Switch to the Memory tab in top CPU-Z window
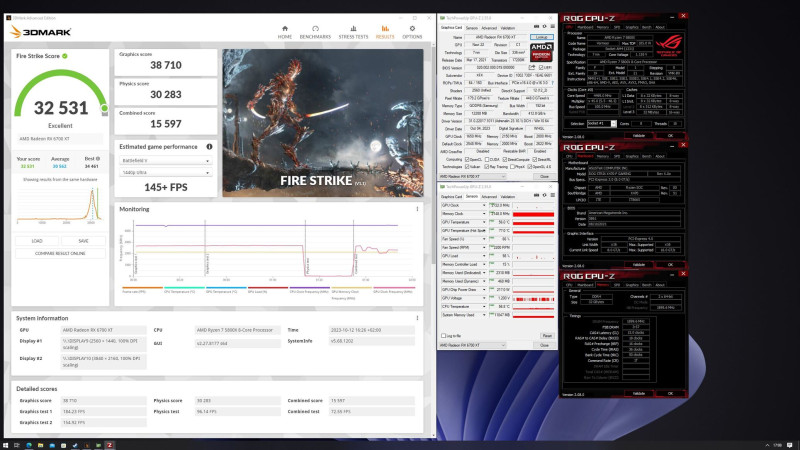800x450 pixels. point(603,27)
